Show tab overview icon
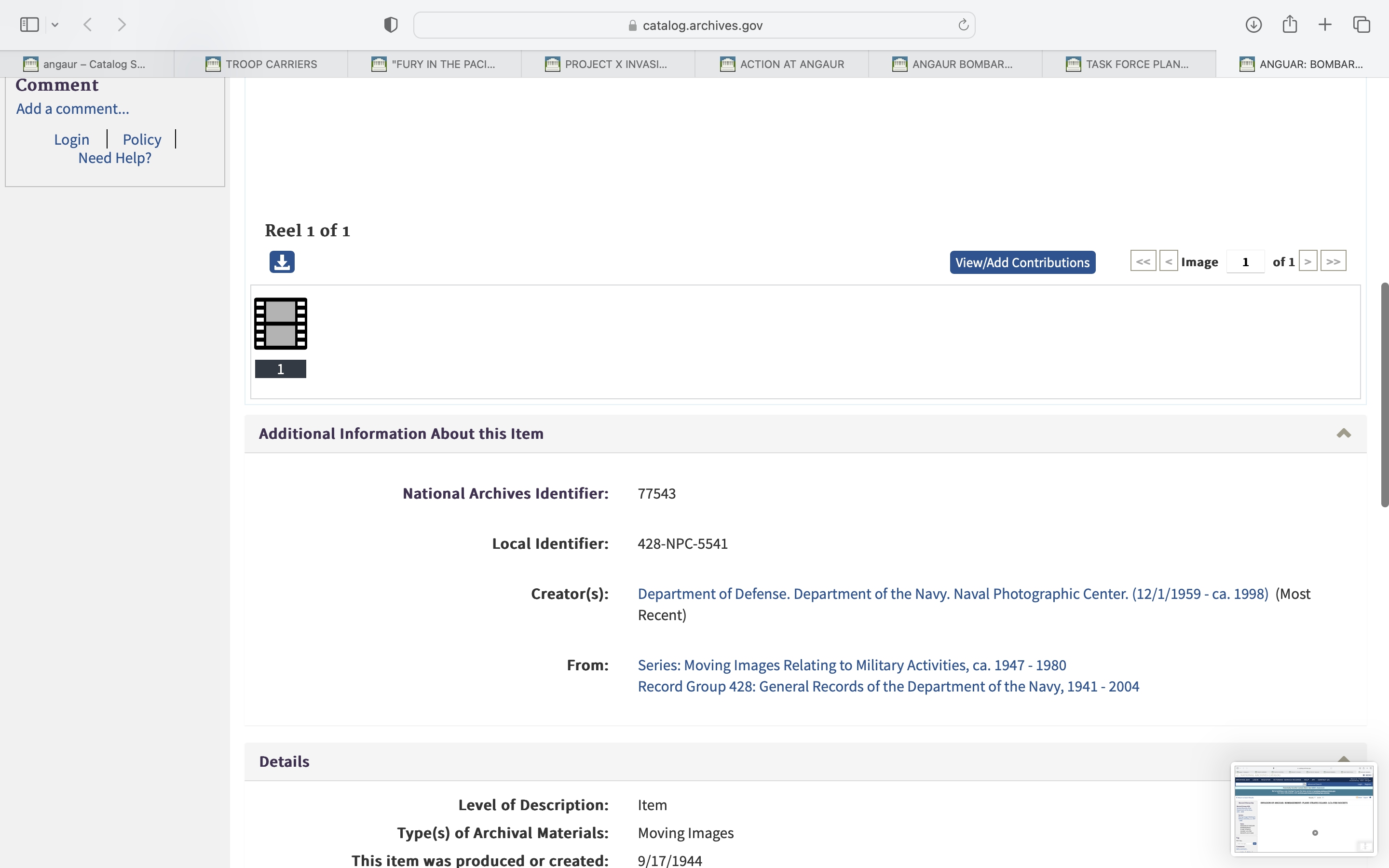Image resolution: width=1389 pixels, height=868 pixels. [1362, 25]
